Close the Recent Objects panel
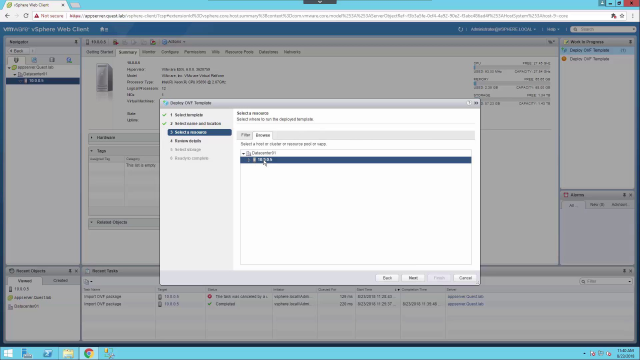The width and height of the screenshot is (640, 360). pos(76,271)
